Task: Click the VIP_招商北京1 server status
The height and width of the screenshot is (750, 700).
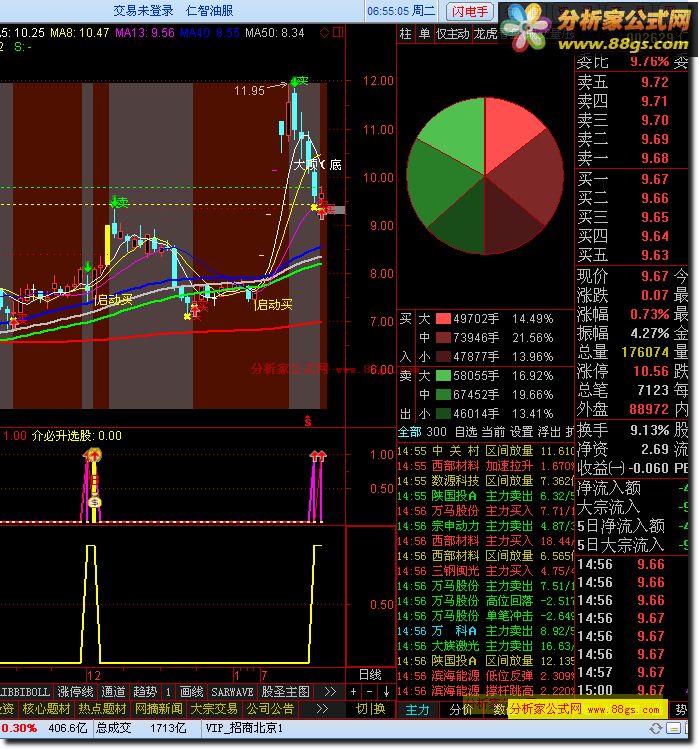Action: tap(244, 728)
